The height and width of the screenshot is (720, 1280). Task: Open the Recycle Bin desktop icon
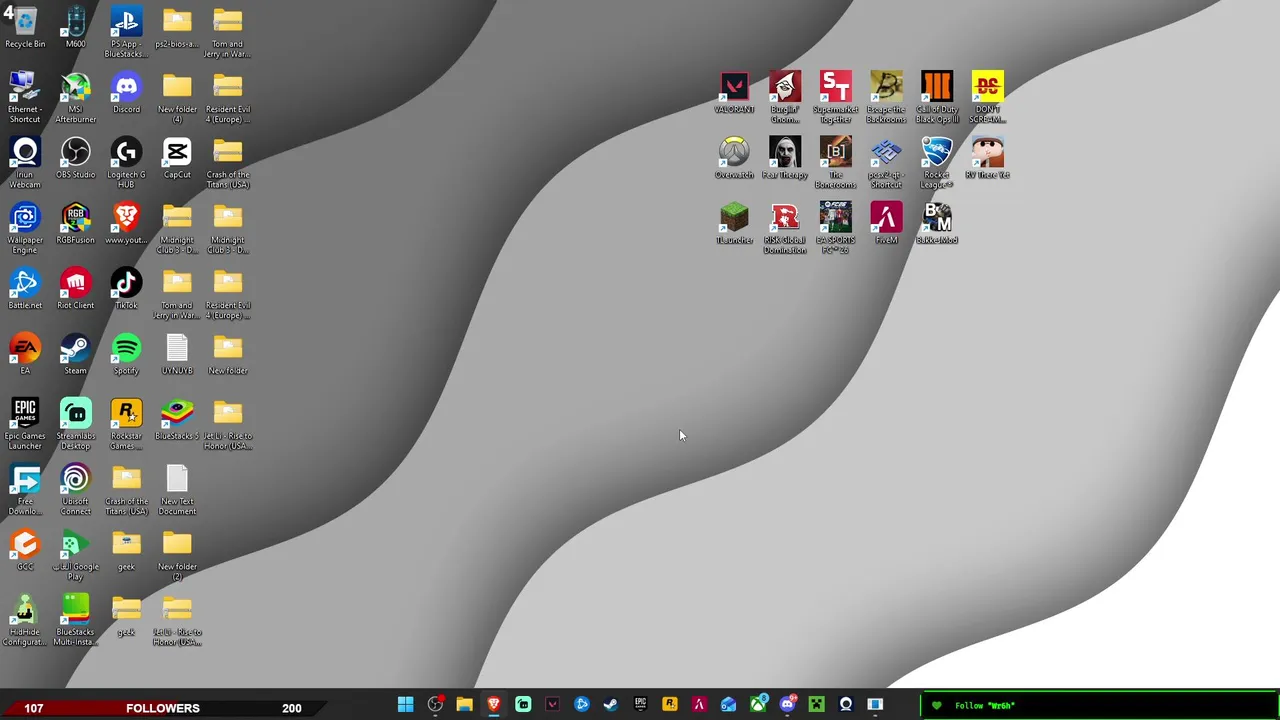pos(25,28)
